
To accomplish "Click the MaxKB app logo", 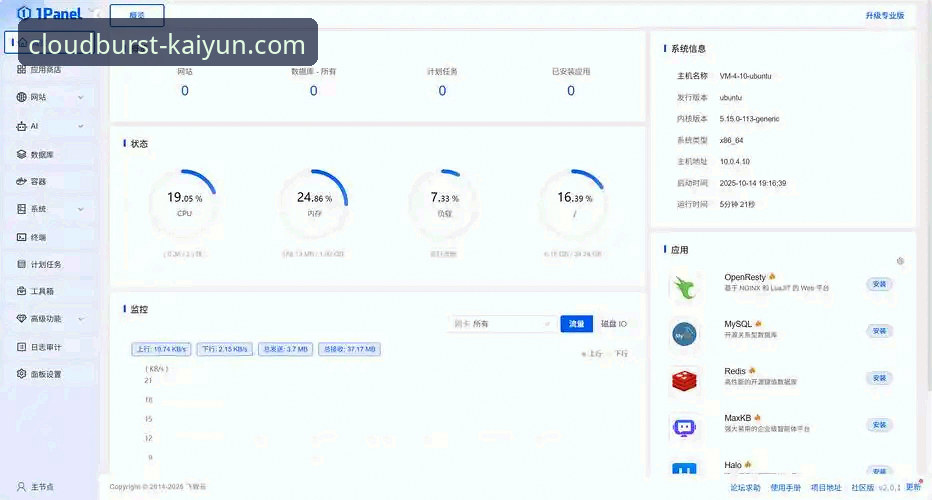I will point(684,427).
